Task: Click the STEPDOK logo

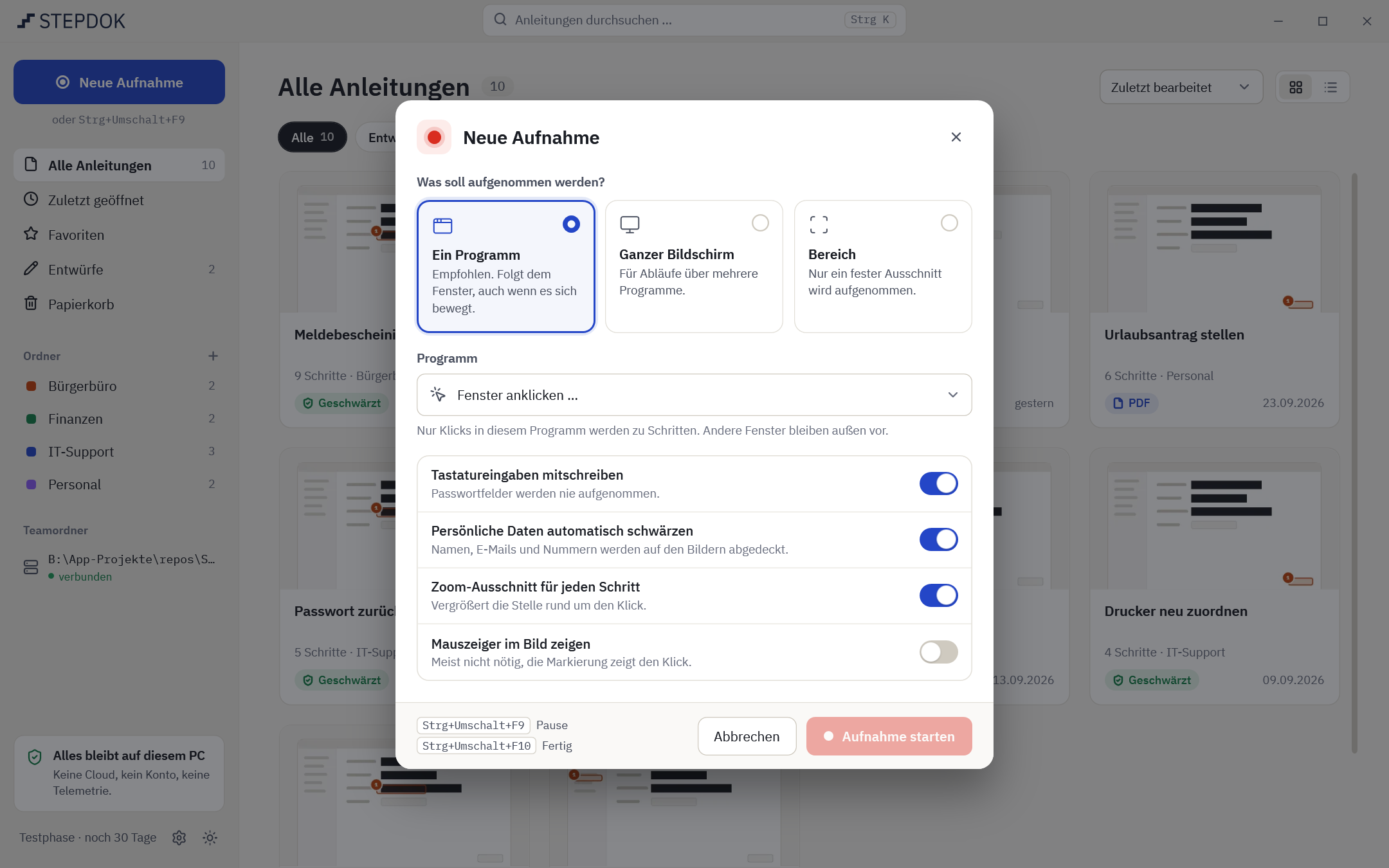Action: (71, 21)
